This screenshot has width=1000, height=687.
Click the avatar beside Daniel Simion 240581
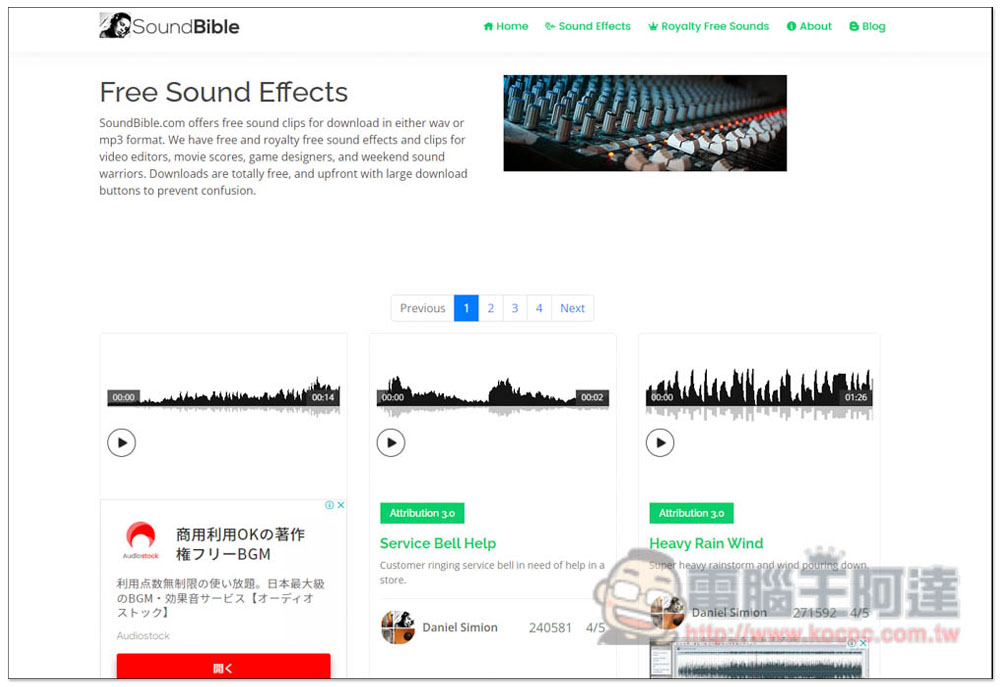[398, 627]
